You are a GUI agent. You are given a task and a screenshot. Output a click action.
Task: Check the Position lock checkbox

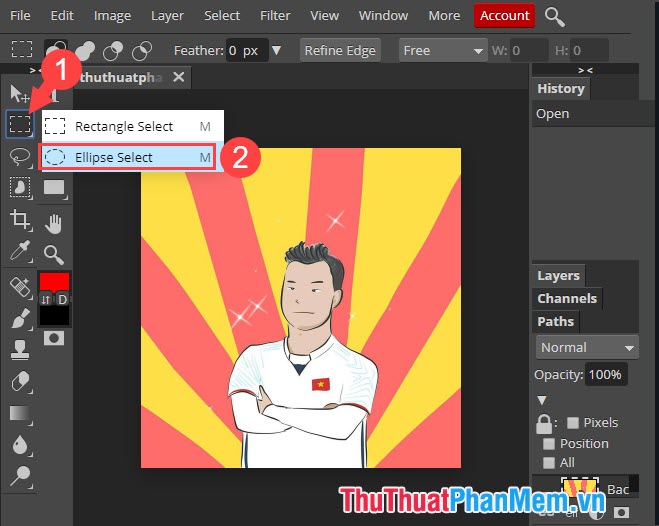point(548,443)
